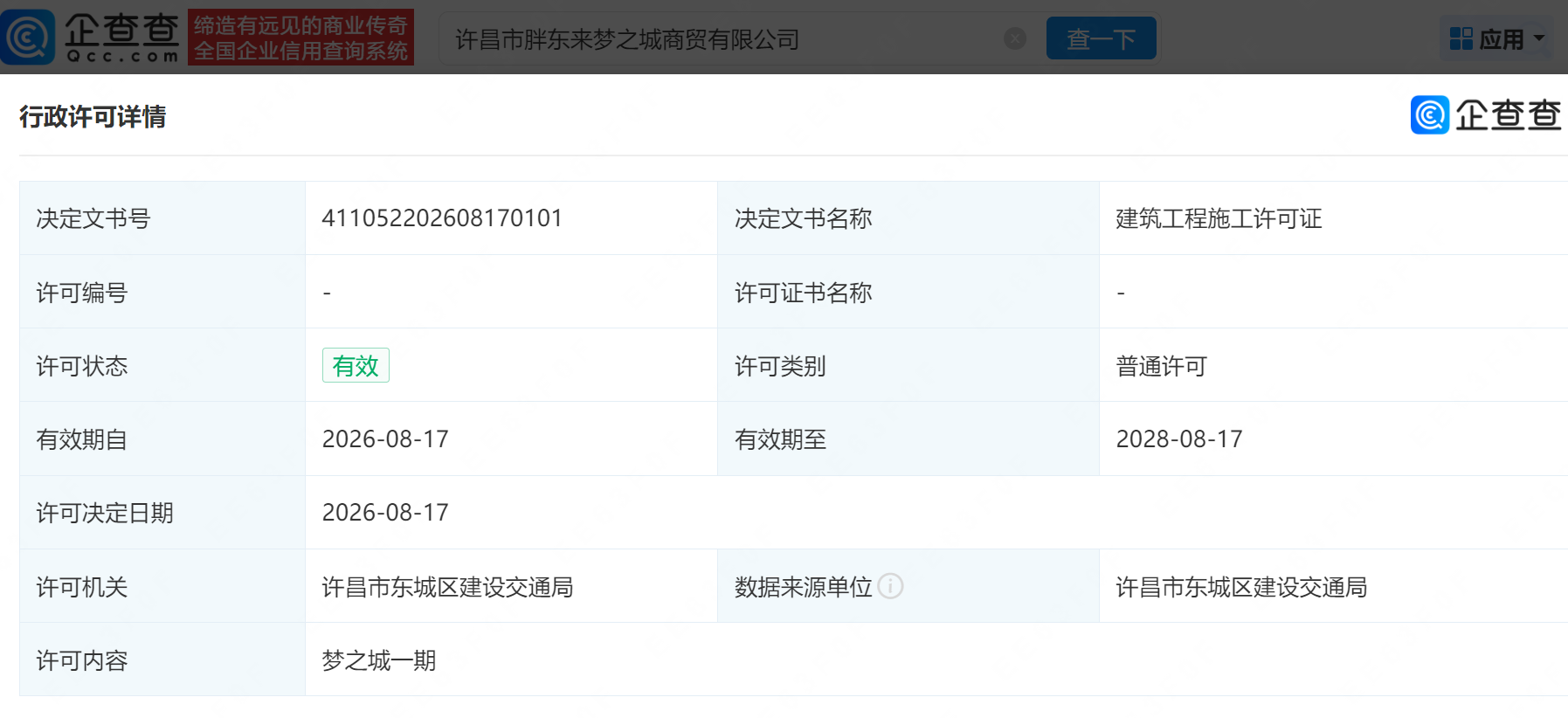Click the 许可编号 label cell
The height and width of the screenshot is (718, 1568).
point(162,292)
